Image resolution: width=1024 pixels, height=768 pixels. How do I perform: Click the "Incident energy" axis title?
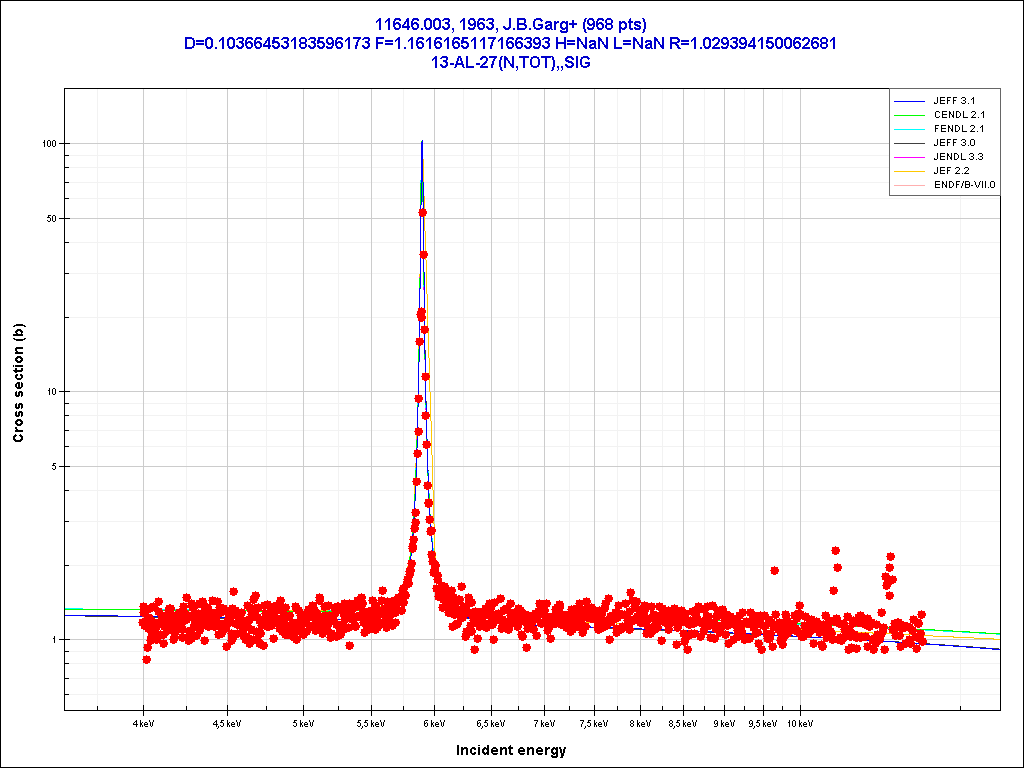511,750
